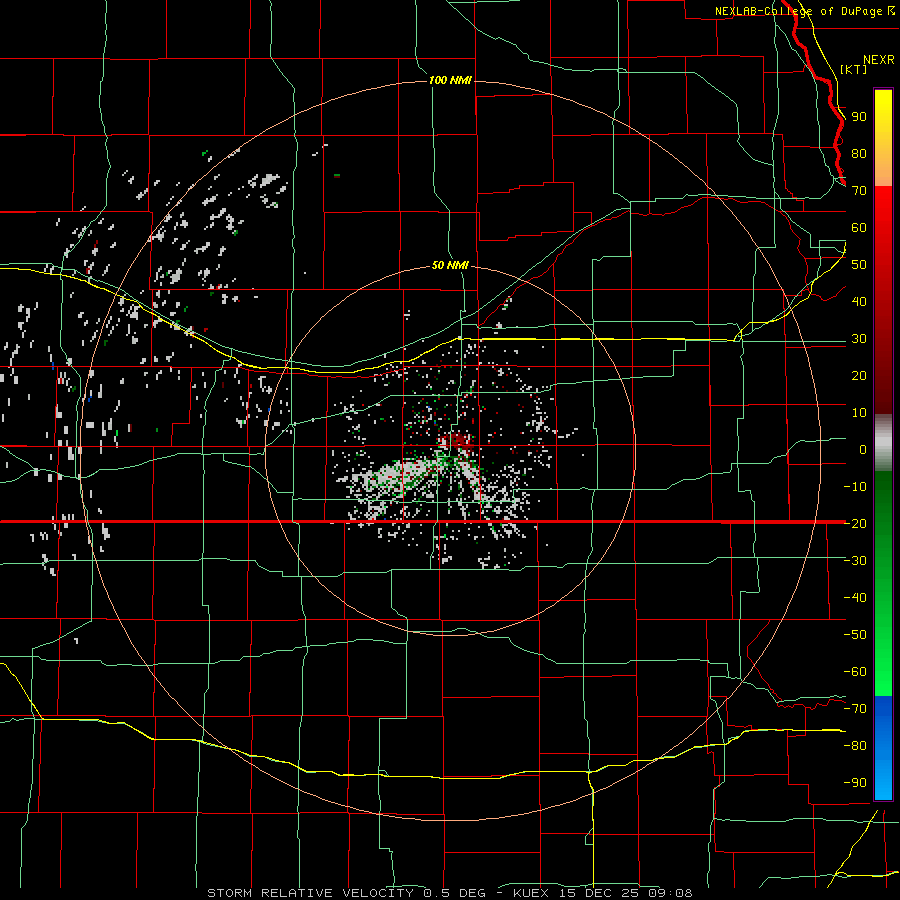
Task: Click the 20 value on velocity scale
Action: 859,375
